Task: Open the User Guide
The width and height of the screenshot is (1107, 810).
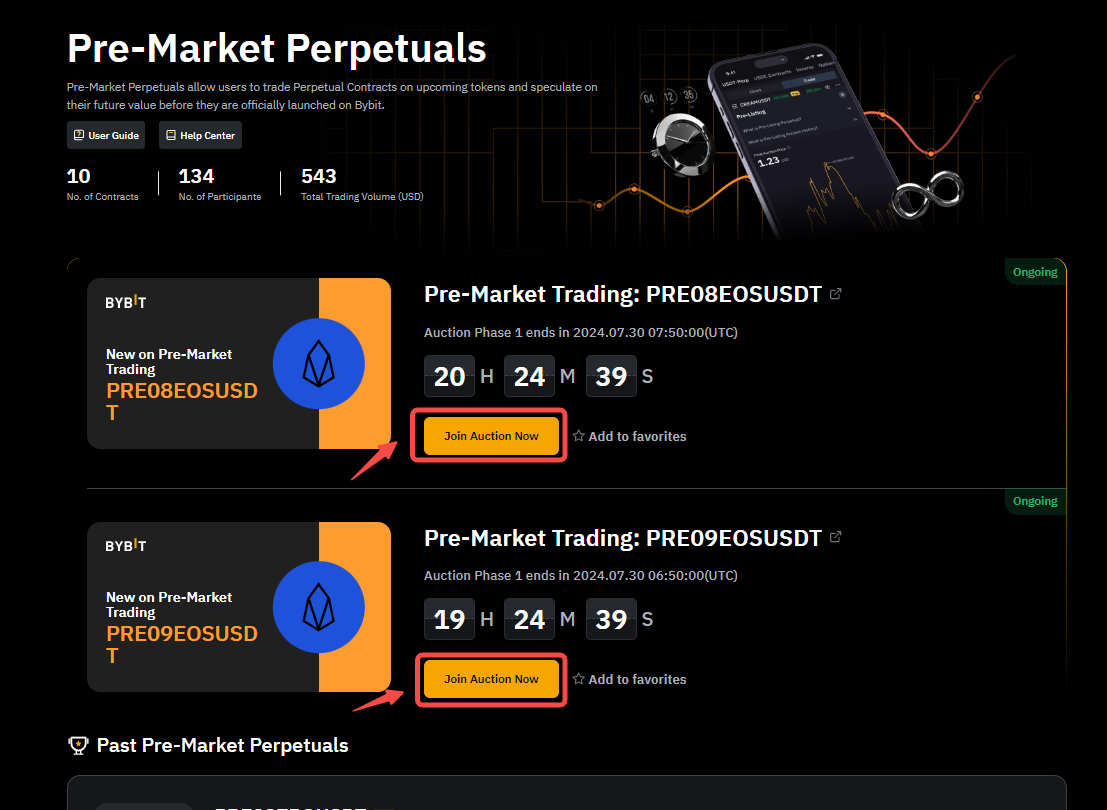Action: coord(106,135)
